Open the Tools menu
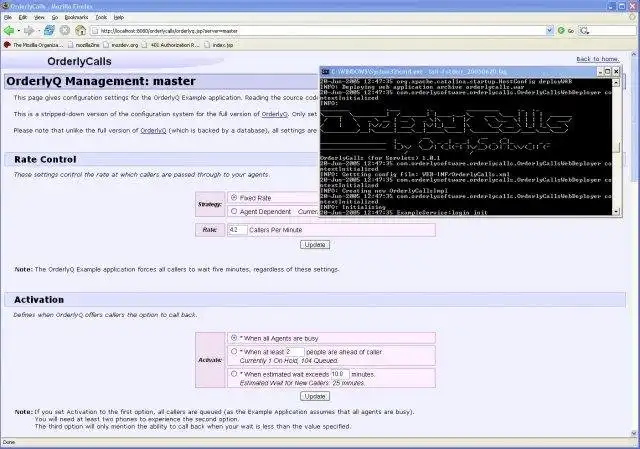The width and height of the screenshot is (640, 449). pos(101,18)
